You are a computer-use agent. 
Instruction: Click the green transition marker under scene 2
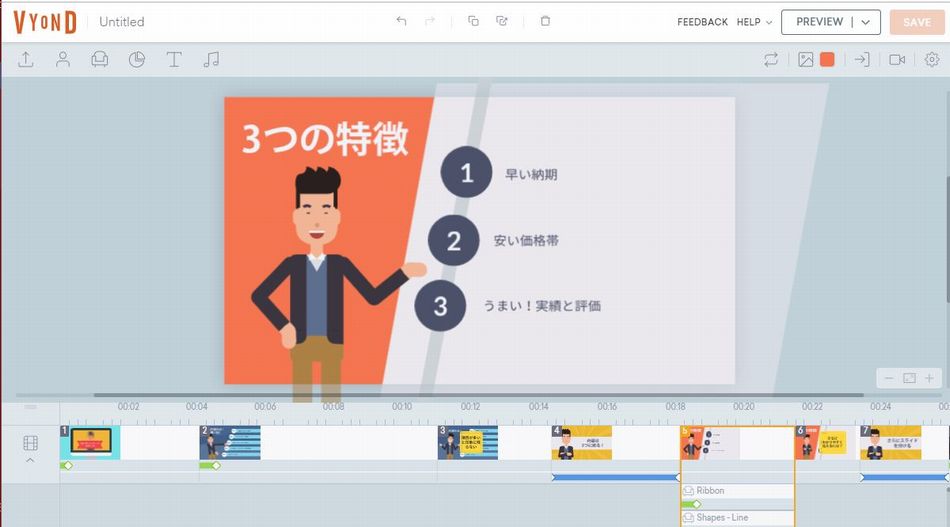pyautogui.click(x=210, y=465)
